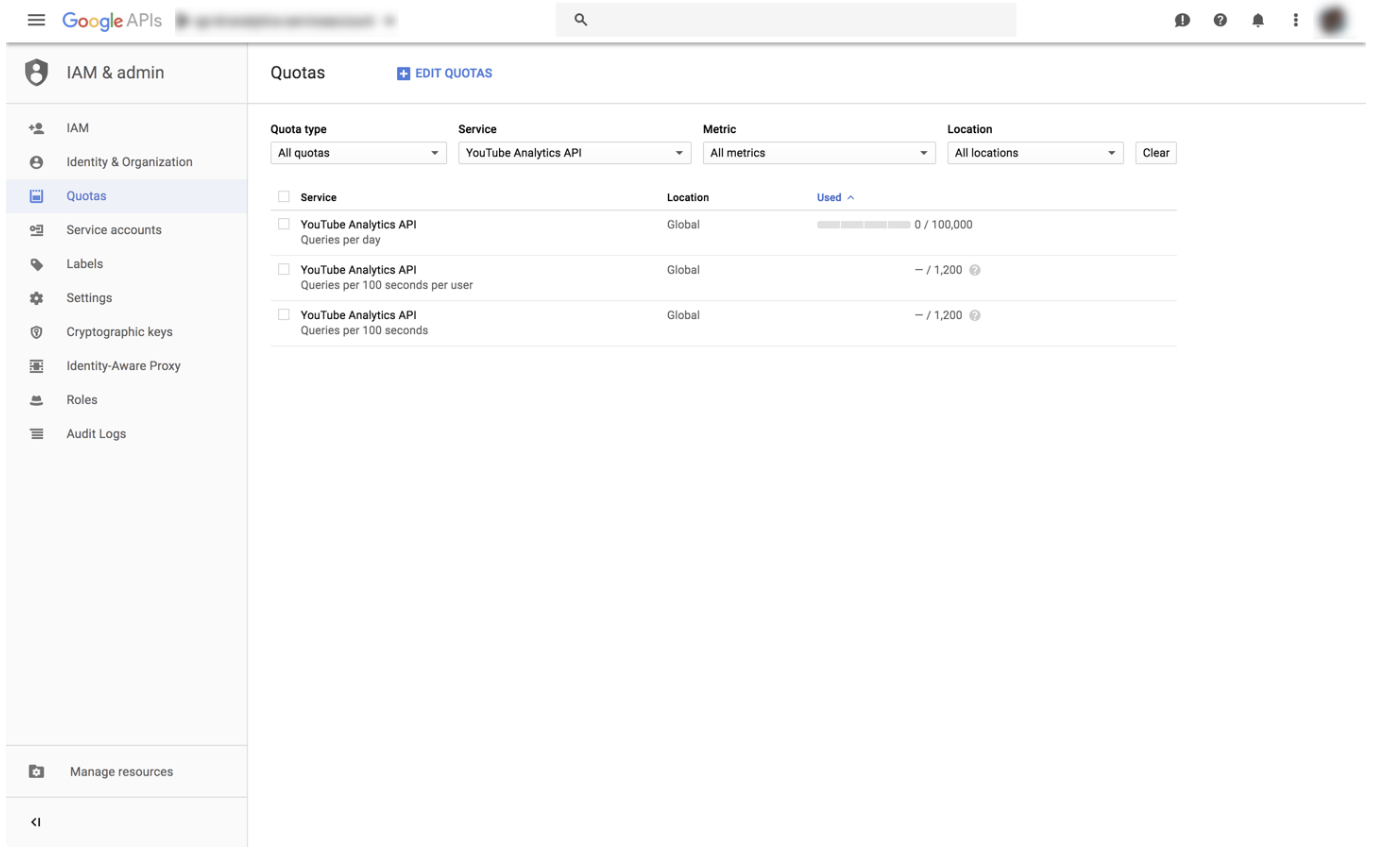
Task: Open the hamburger navigation menu
Action: coord(36,20)
